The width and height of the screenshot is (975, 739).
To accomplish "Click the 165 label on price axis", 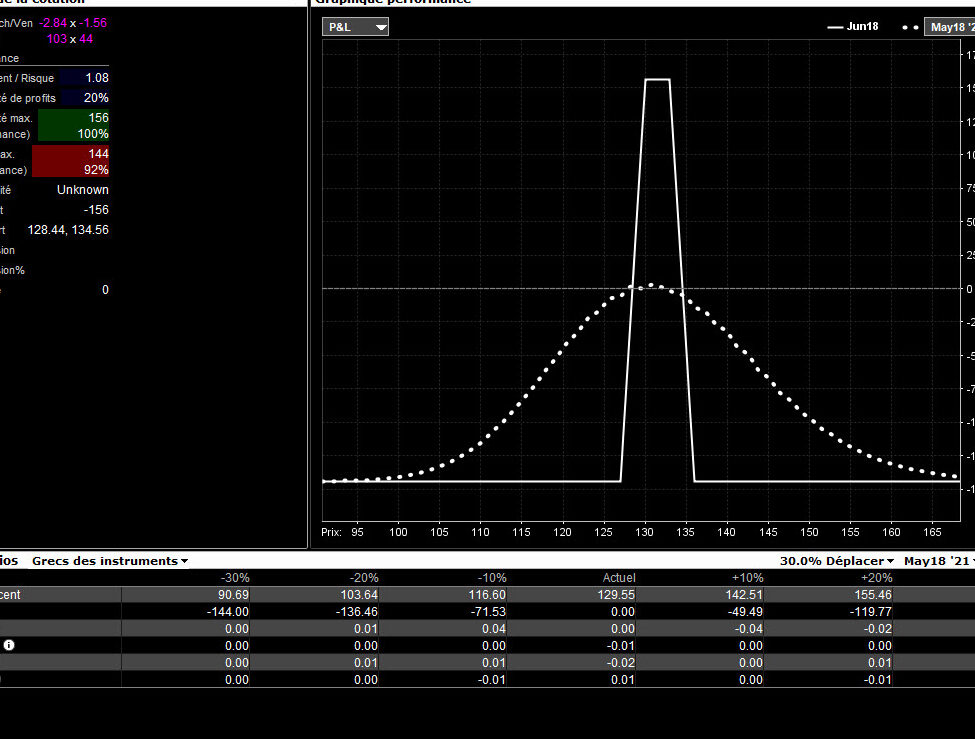I will point(932,532).
